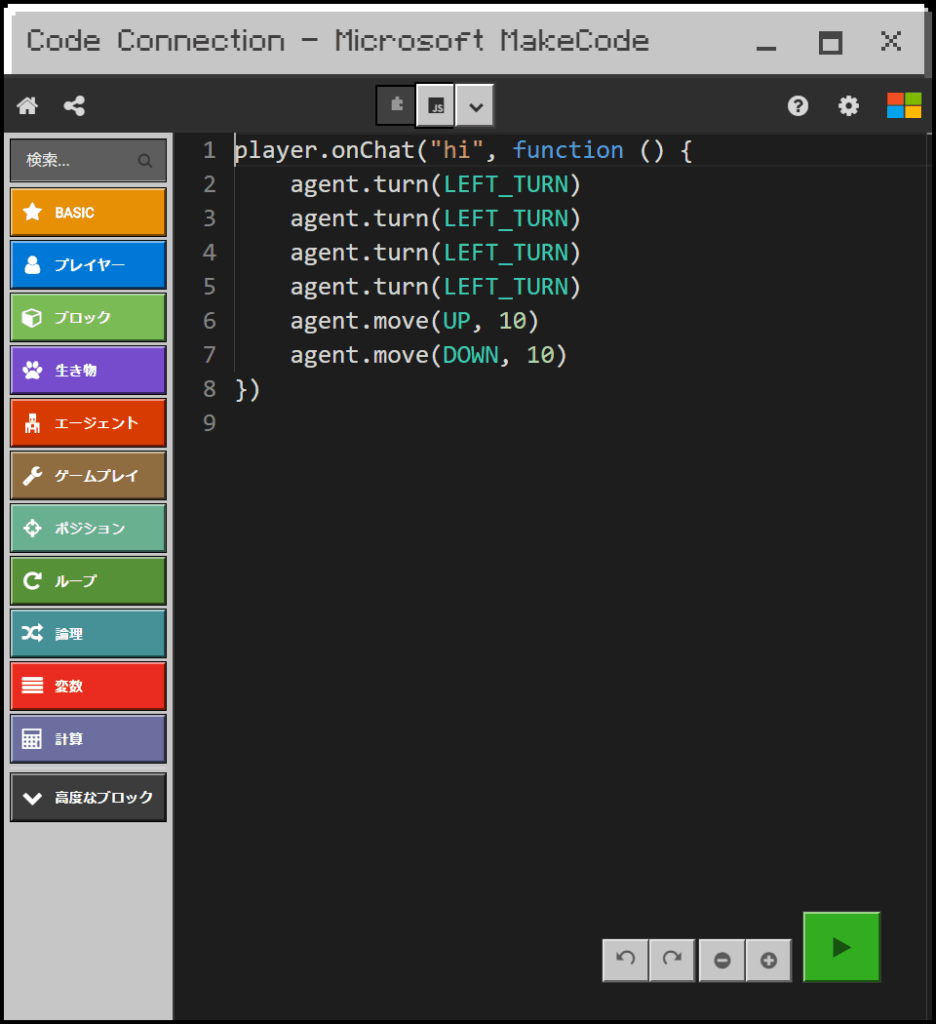Switch to Blocks editor view
936x1024 pixels.
click(x=396, y=105)
